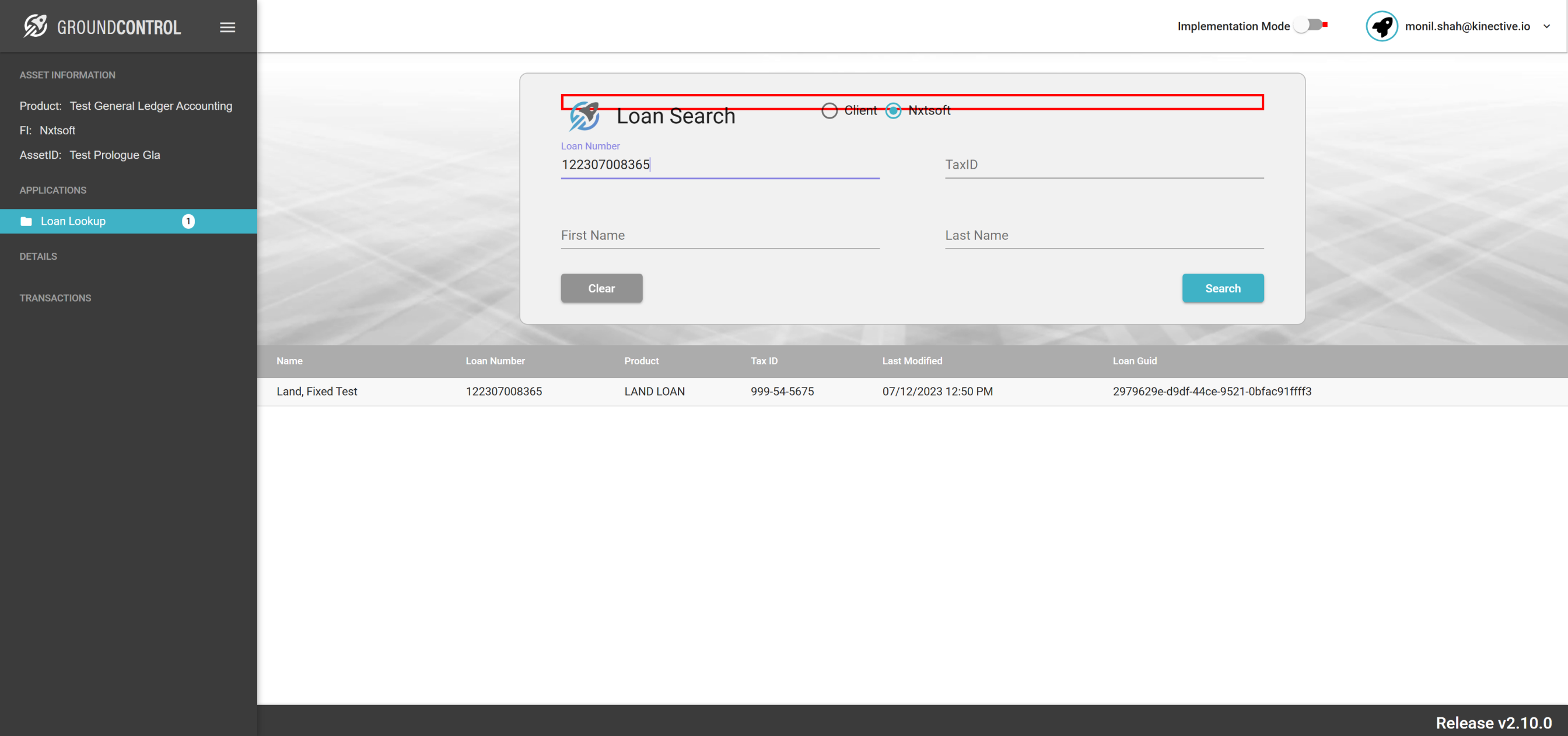Open monil.shah@kinective.io account menu
The image size is (1568, 736).
click(1467, 26)
